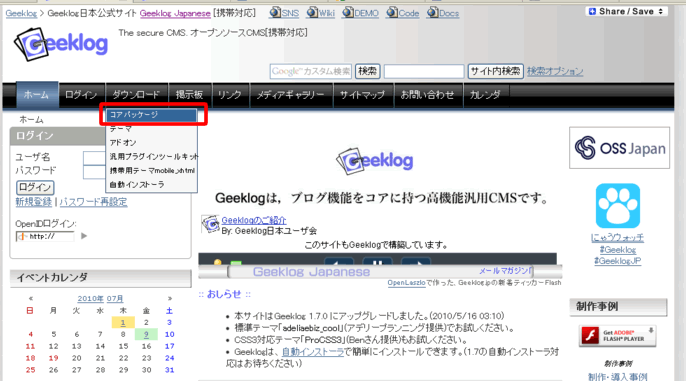Open the Geeklogのご紹介 article link
This screenshot has height=381, width=686.
coord(254,220)
